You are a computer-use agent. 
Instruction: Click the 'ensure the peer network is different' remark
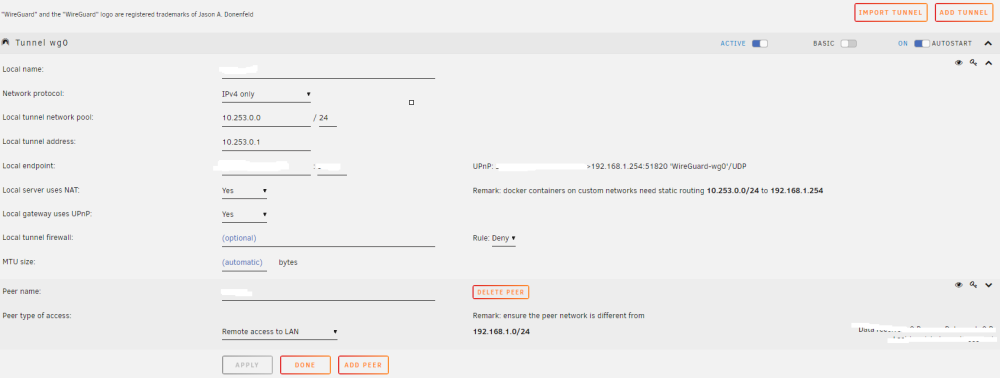tap(559, 316)
